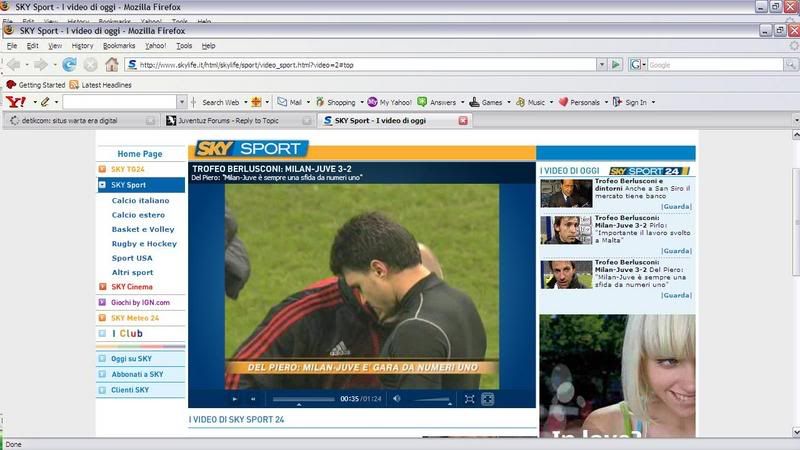Screen dimensions: 800x450
Task: Go back with the Back arrow
Action: (x=14, y=65)
